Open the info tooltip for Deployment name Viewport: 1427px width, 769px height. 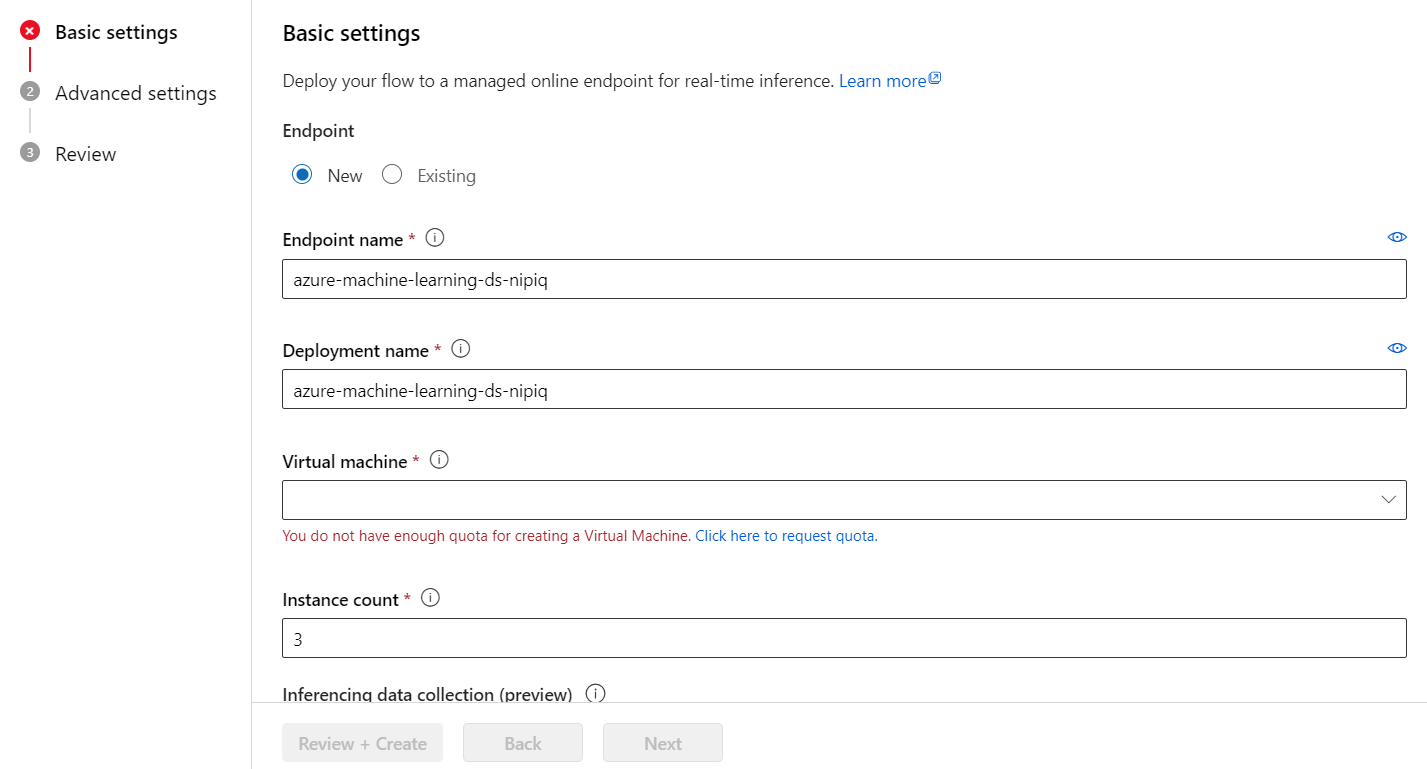pyautogui.click(x=460, y=348)
